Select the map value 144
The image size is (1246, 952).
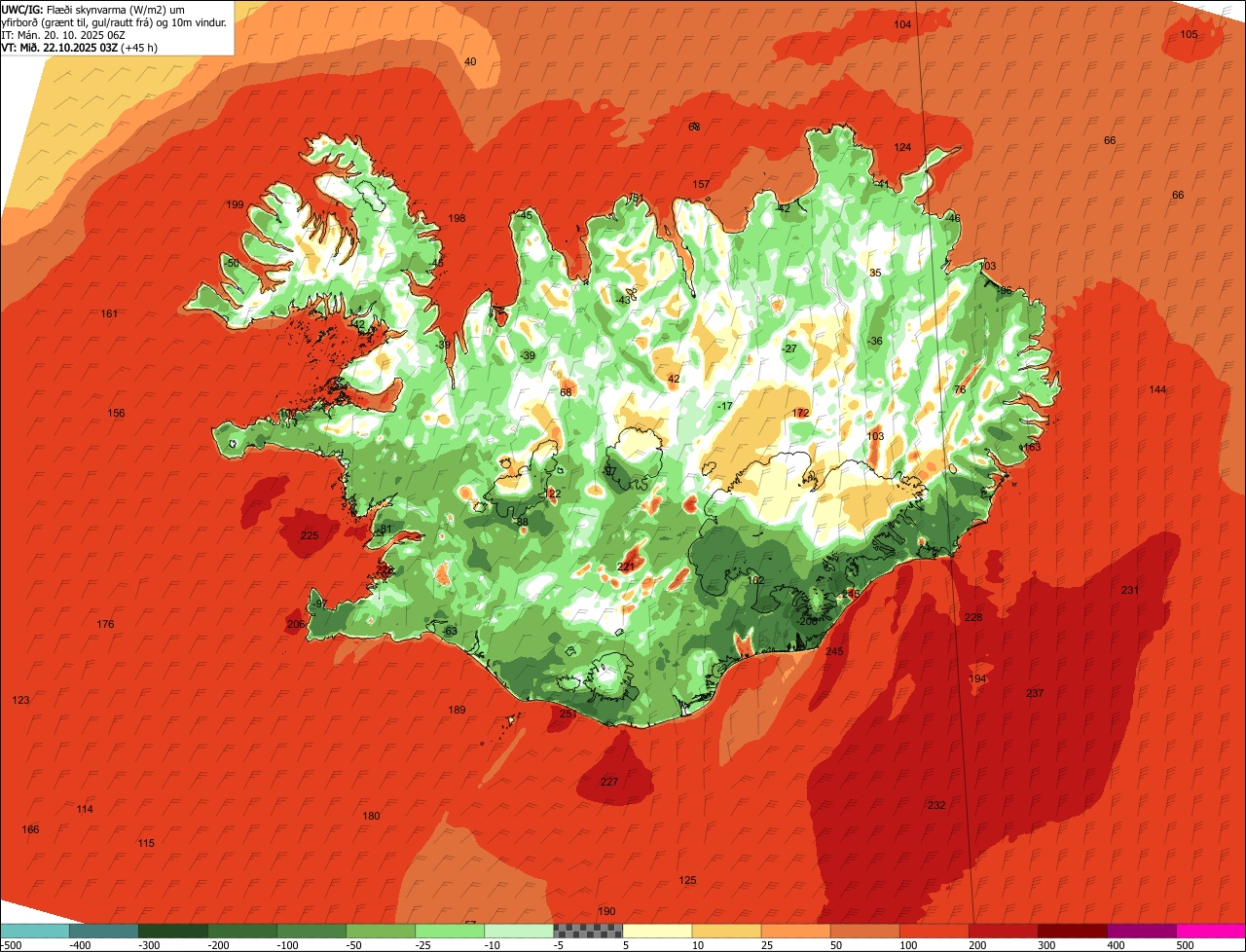(x=1157, y=389)
